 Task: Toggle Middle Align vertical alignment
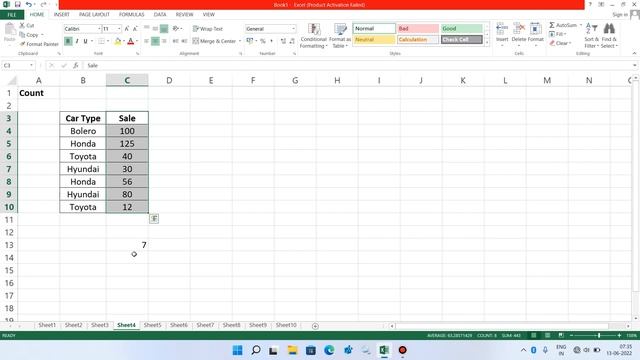[155, 29]
